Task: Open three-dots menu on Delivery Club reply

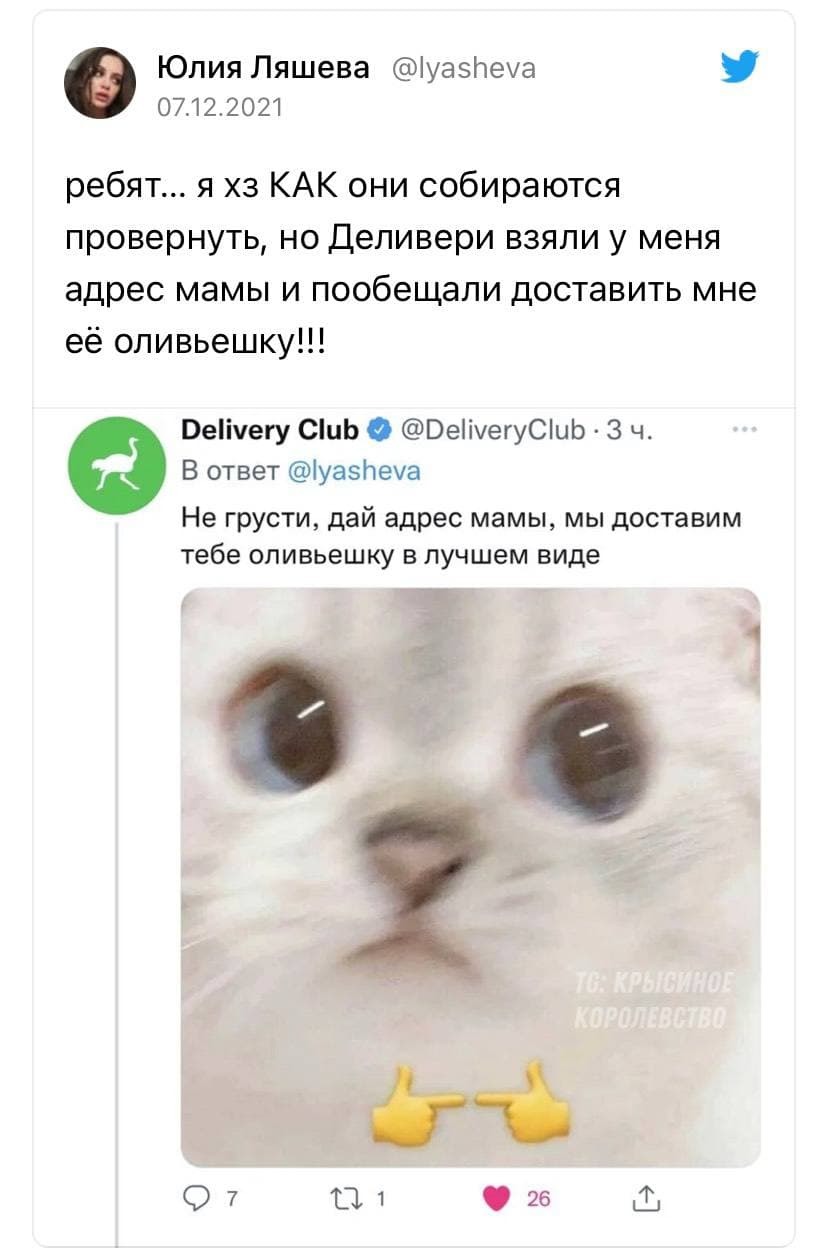Action: point(744,430)
